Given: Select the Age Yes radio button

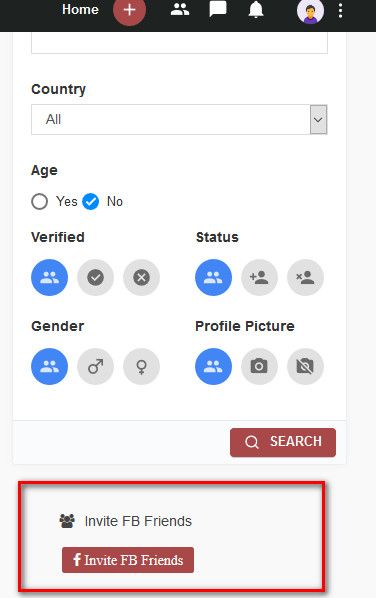Looking at the screenshot, I should point(40,201).
